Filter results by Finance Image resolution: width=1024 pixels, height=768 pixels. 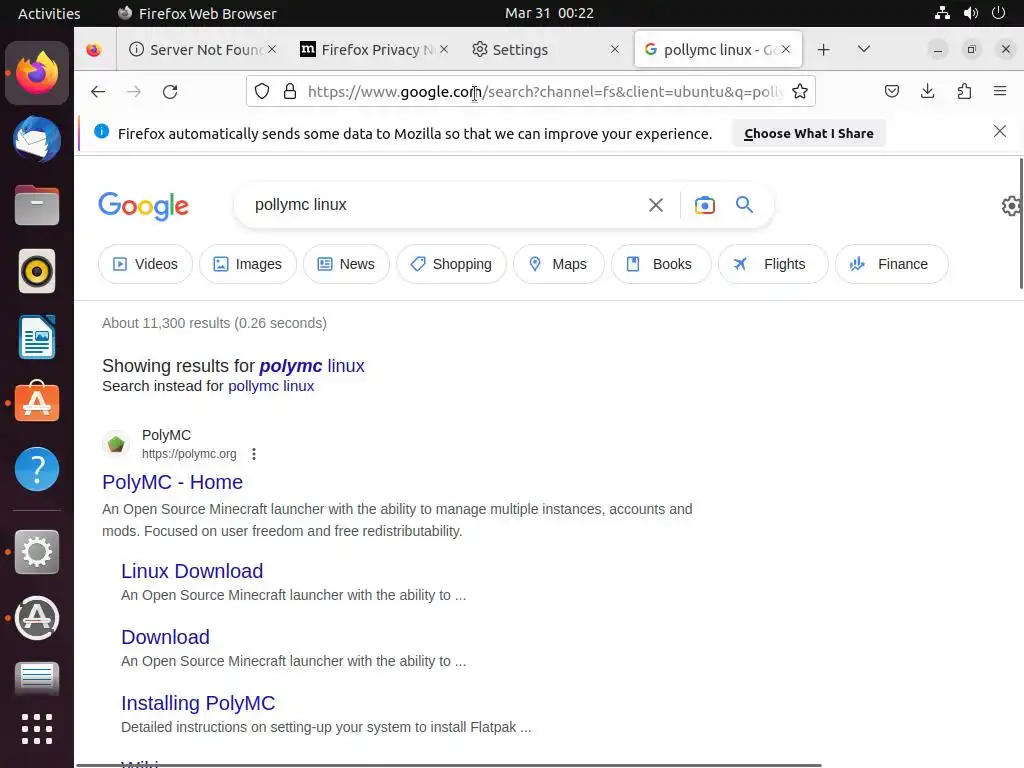[x=891, y=264]
